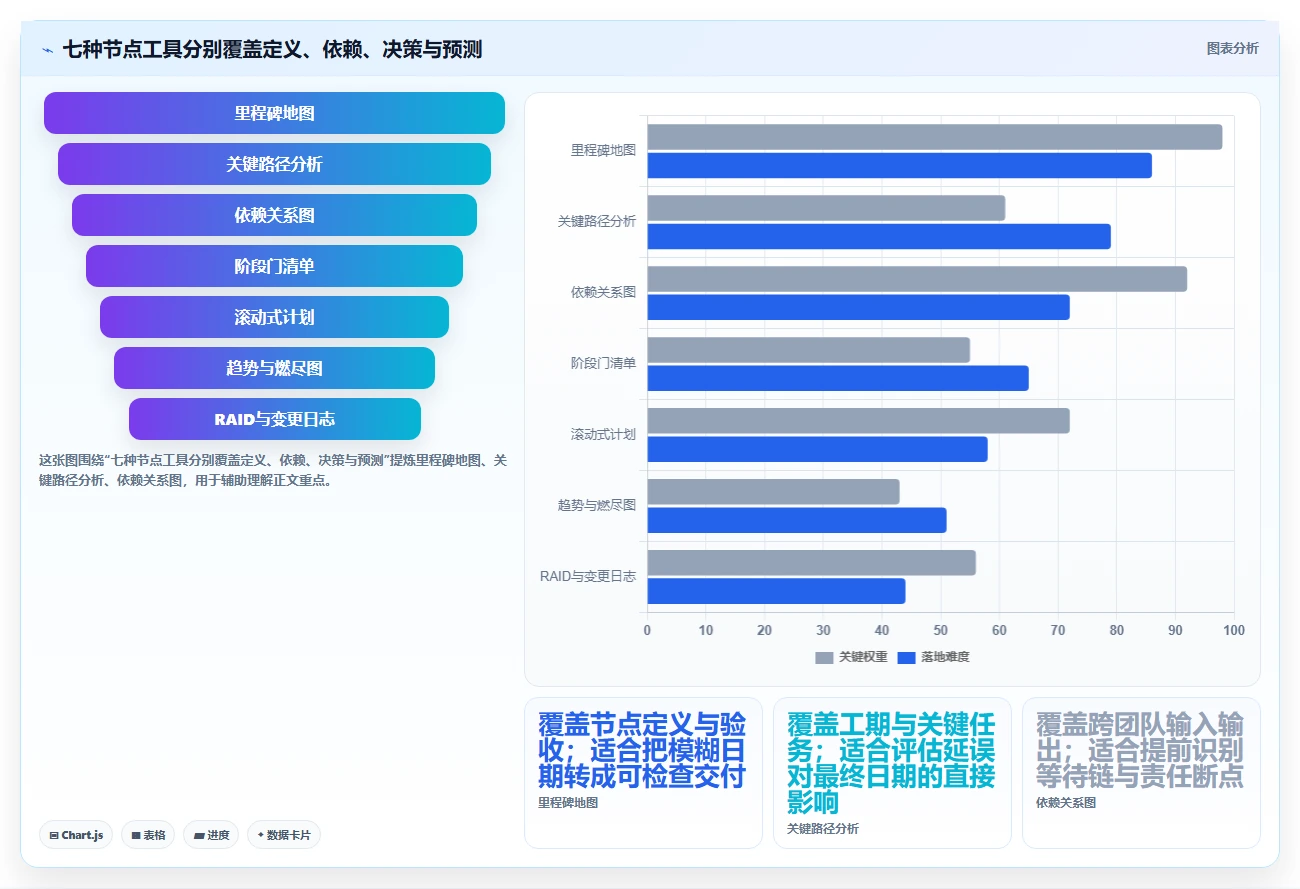
Task: Click the 依赖关系图 caption under third card
Action: click(1066, 802)
